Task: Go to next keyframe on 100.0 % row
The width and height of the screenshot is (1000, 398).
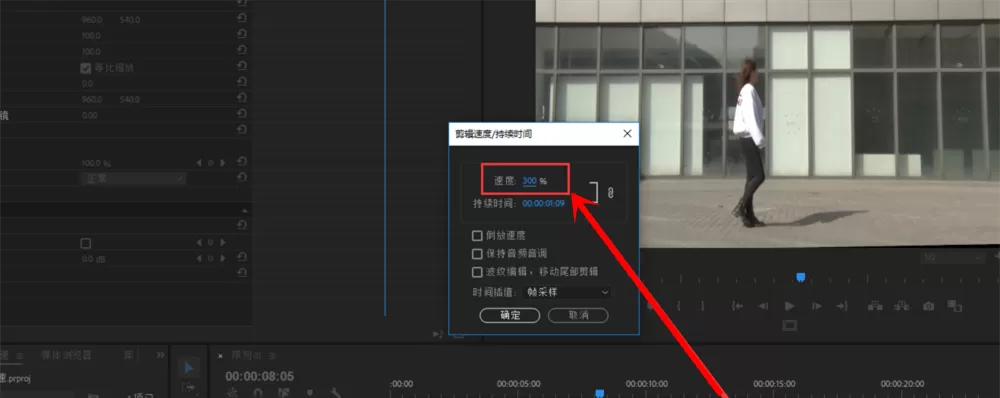Action: click(223, 163)
